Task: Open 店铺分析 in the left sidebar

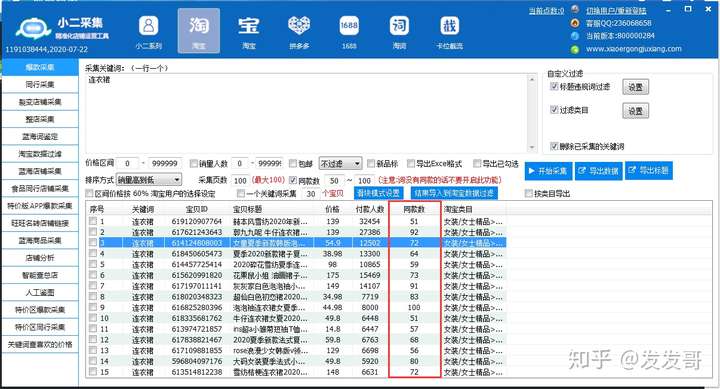Action: [40, 258]
